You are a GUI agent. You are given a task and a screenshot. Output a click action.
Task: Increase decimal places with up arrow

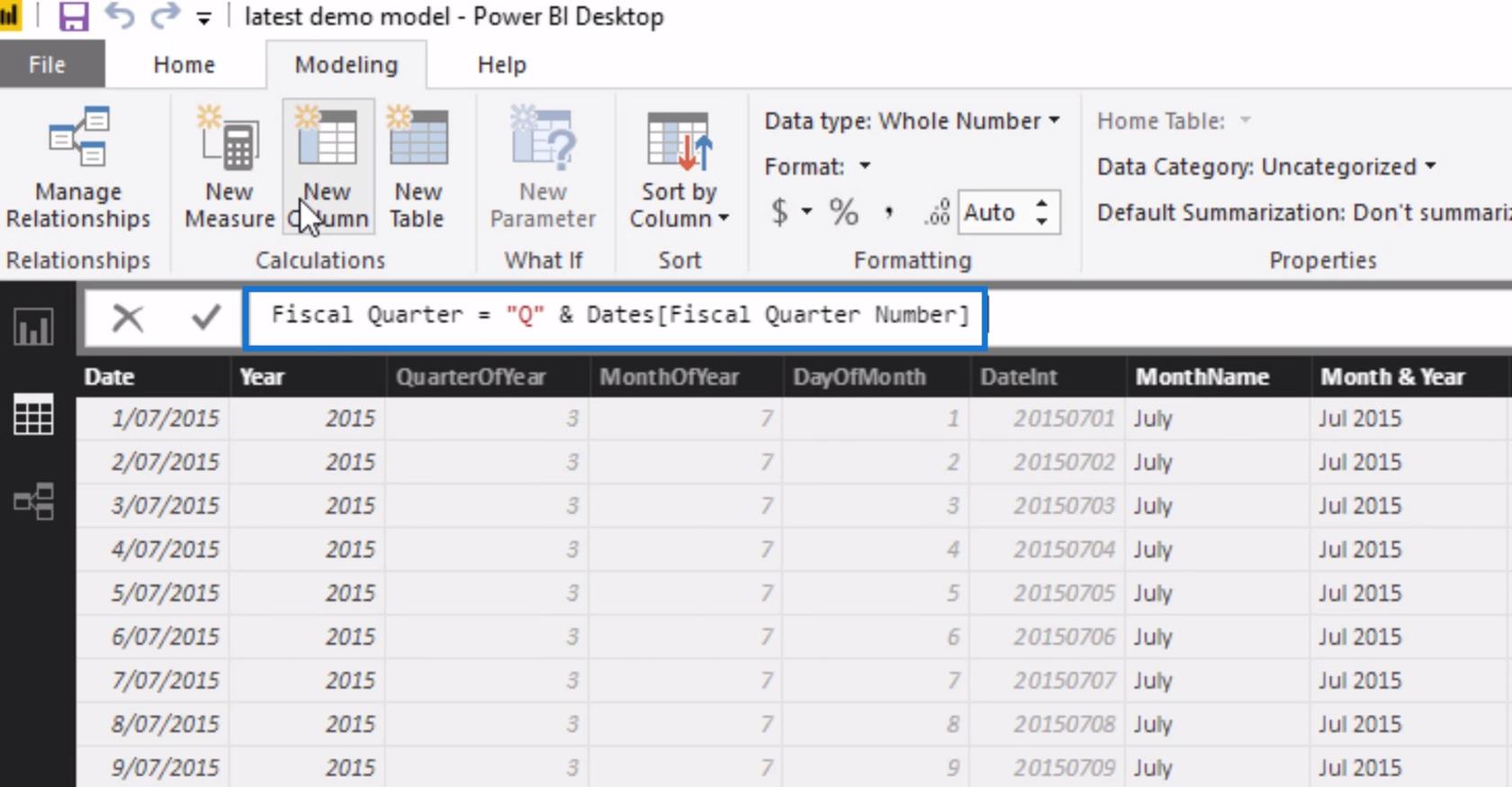click(1042, 204)
